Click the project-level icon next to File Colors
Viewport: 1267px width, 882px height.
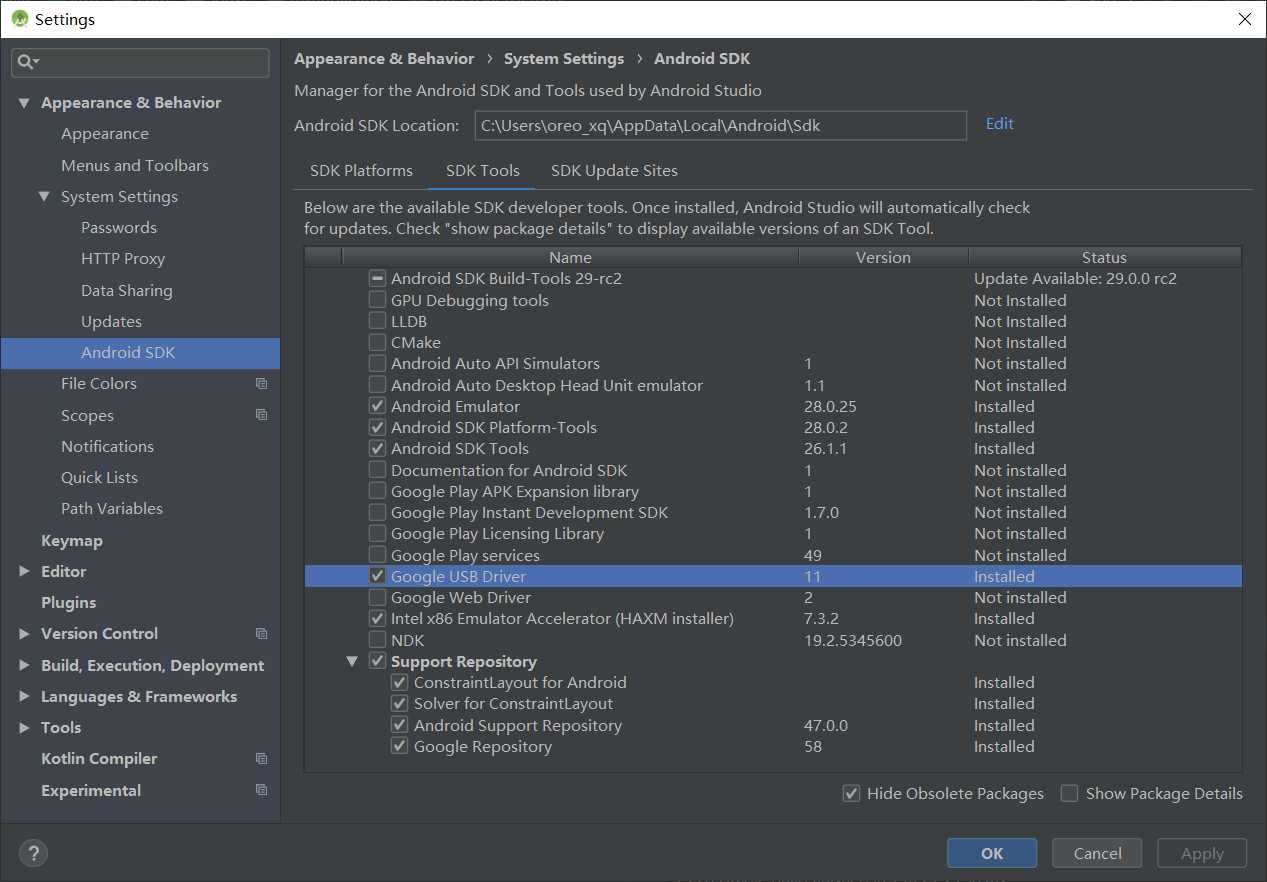261,384
